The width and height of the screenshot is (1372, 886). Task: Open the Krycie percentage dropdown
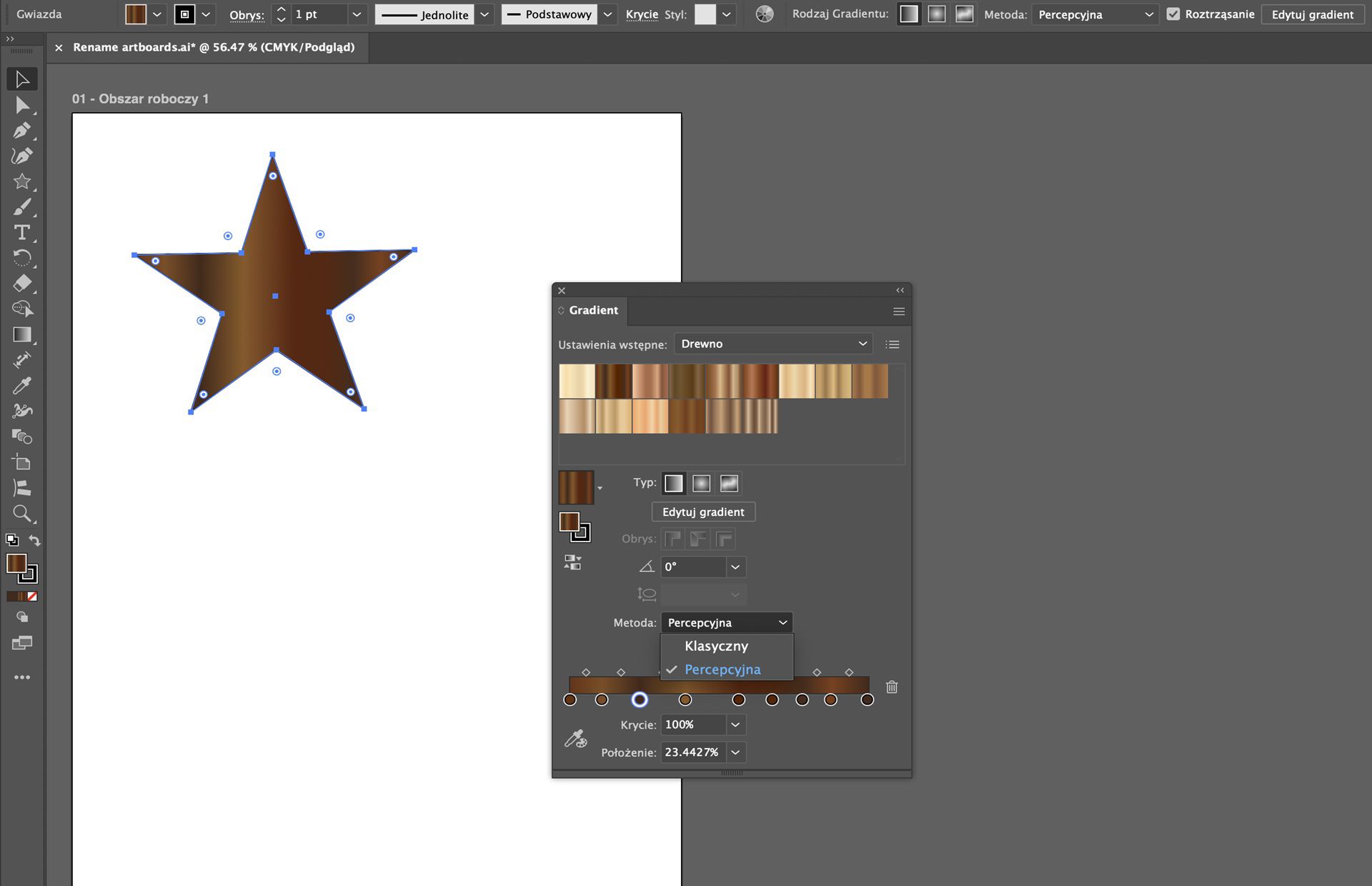point(735,725)
